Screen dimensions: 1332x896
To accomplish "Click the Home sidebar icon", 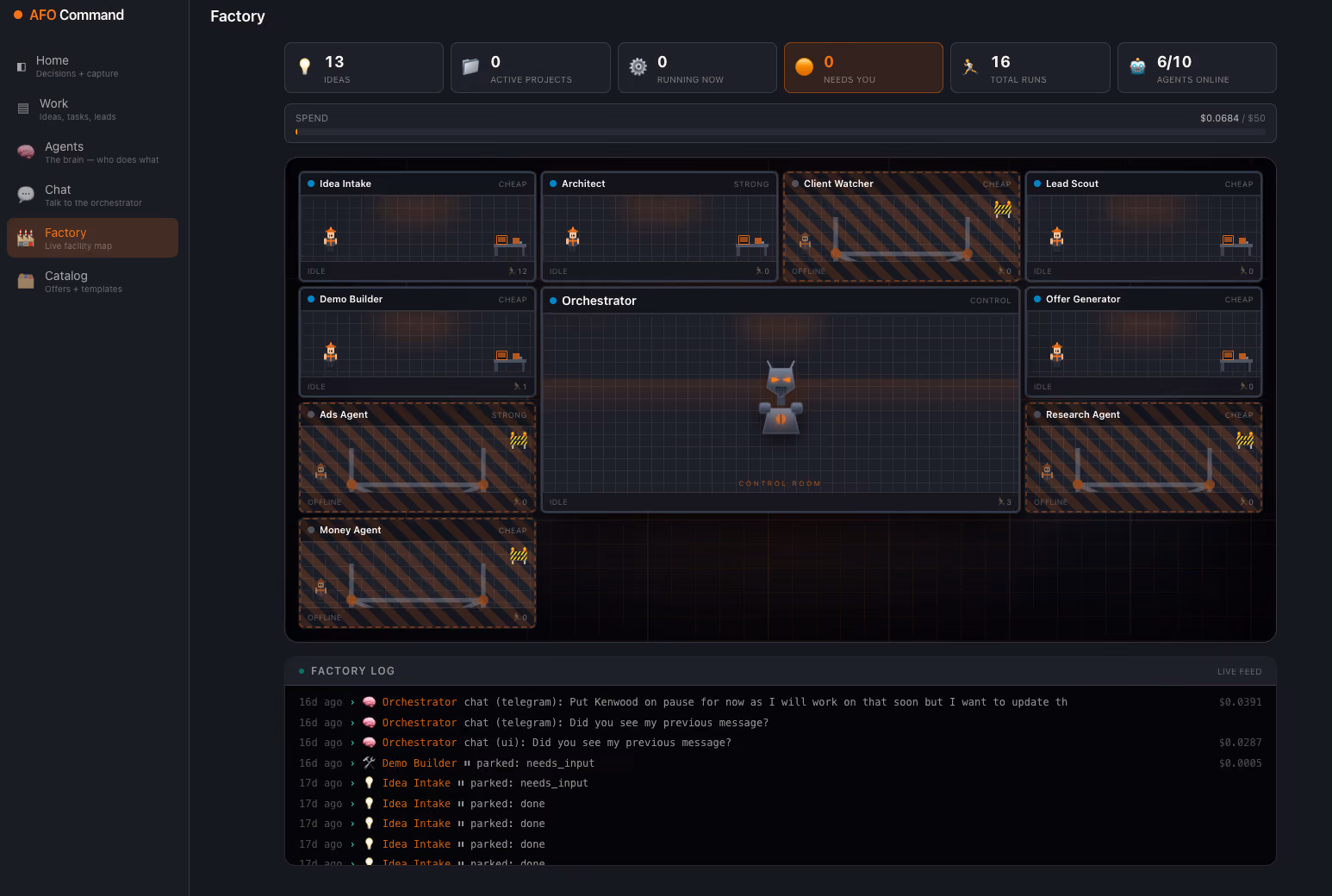I will tap(22, 66).
